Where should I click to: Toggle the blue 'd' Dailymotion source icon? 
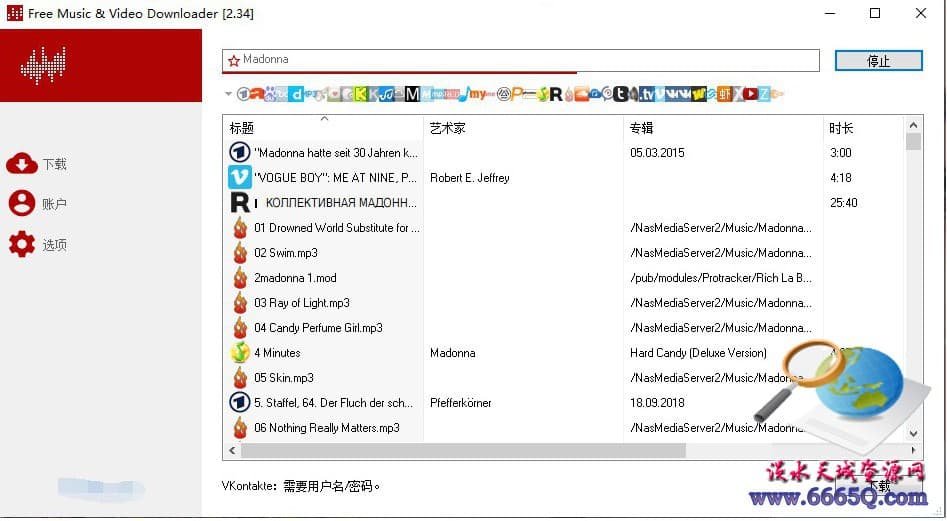(x=297, y=94)
